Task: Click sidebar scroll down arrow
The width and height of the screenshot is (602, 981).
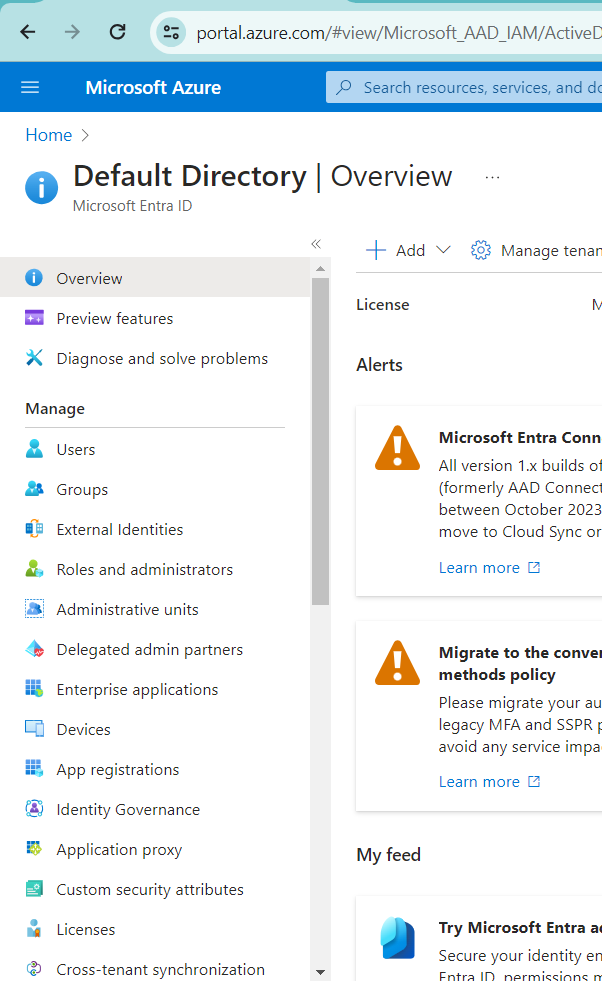Action: click(320, 972)
